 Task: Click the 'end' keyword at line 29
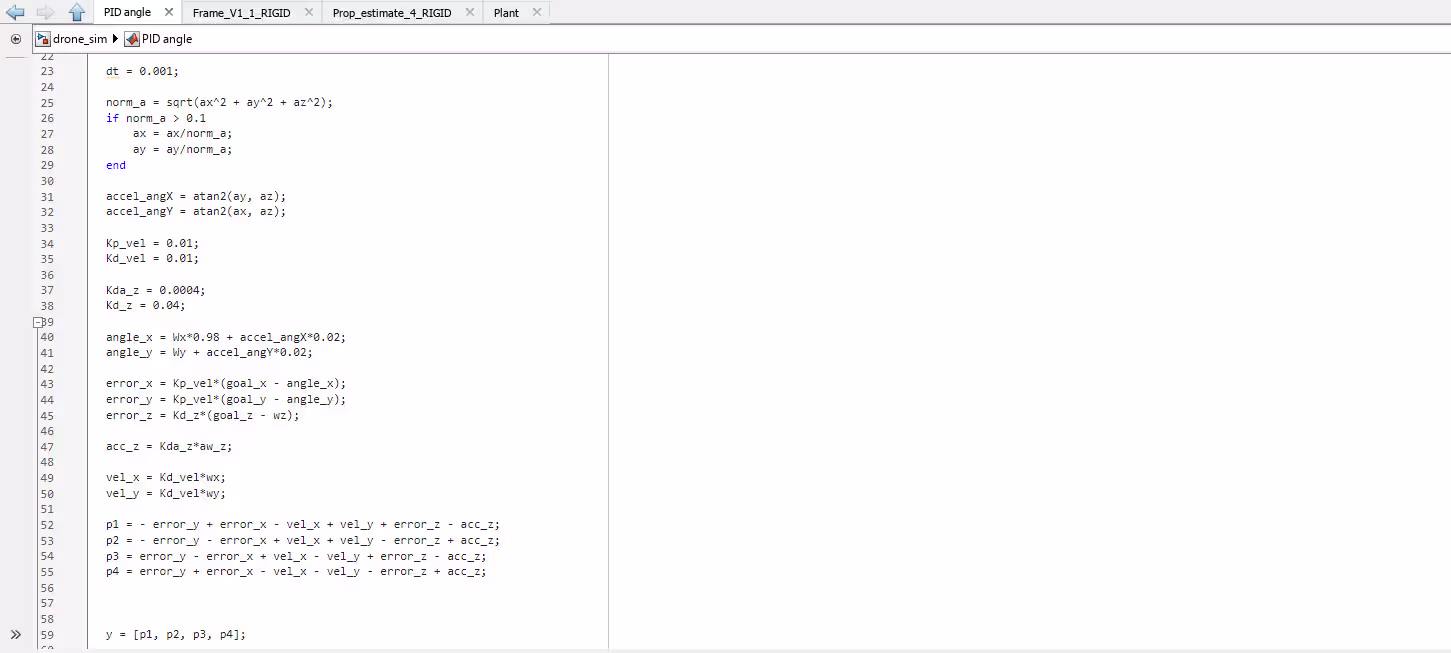pos(116,165)
